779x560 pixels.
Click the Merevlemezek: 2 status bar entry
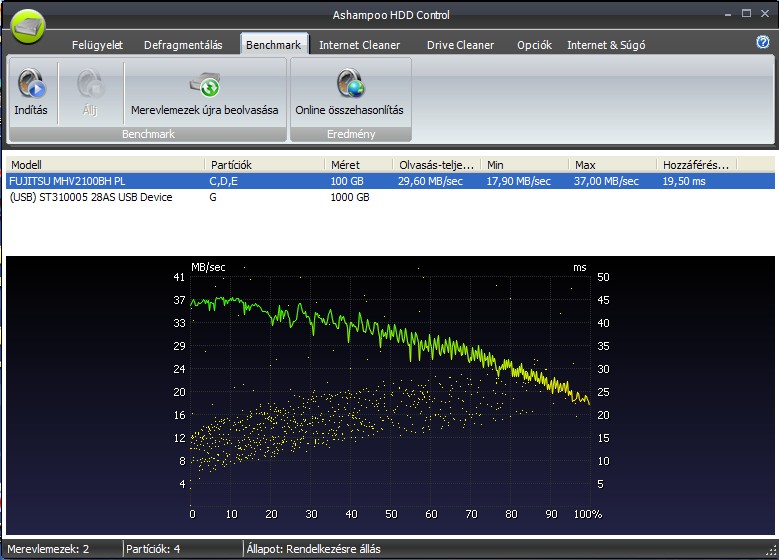(48, 549)
